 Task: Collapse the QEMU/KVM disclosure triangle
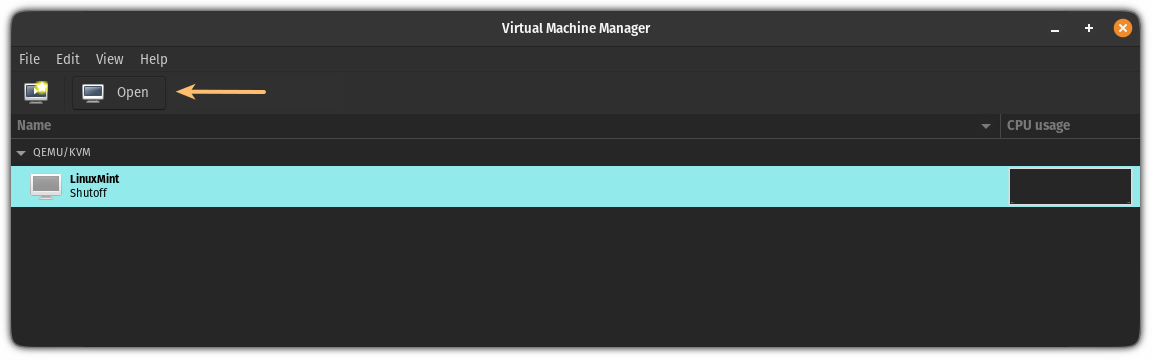click(x=21, y=153)
